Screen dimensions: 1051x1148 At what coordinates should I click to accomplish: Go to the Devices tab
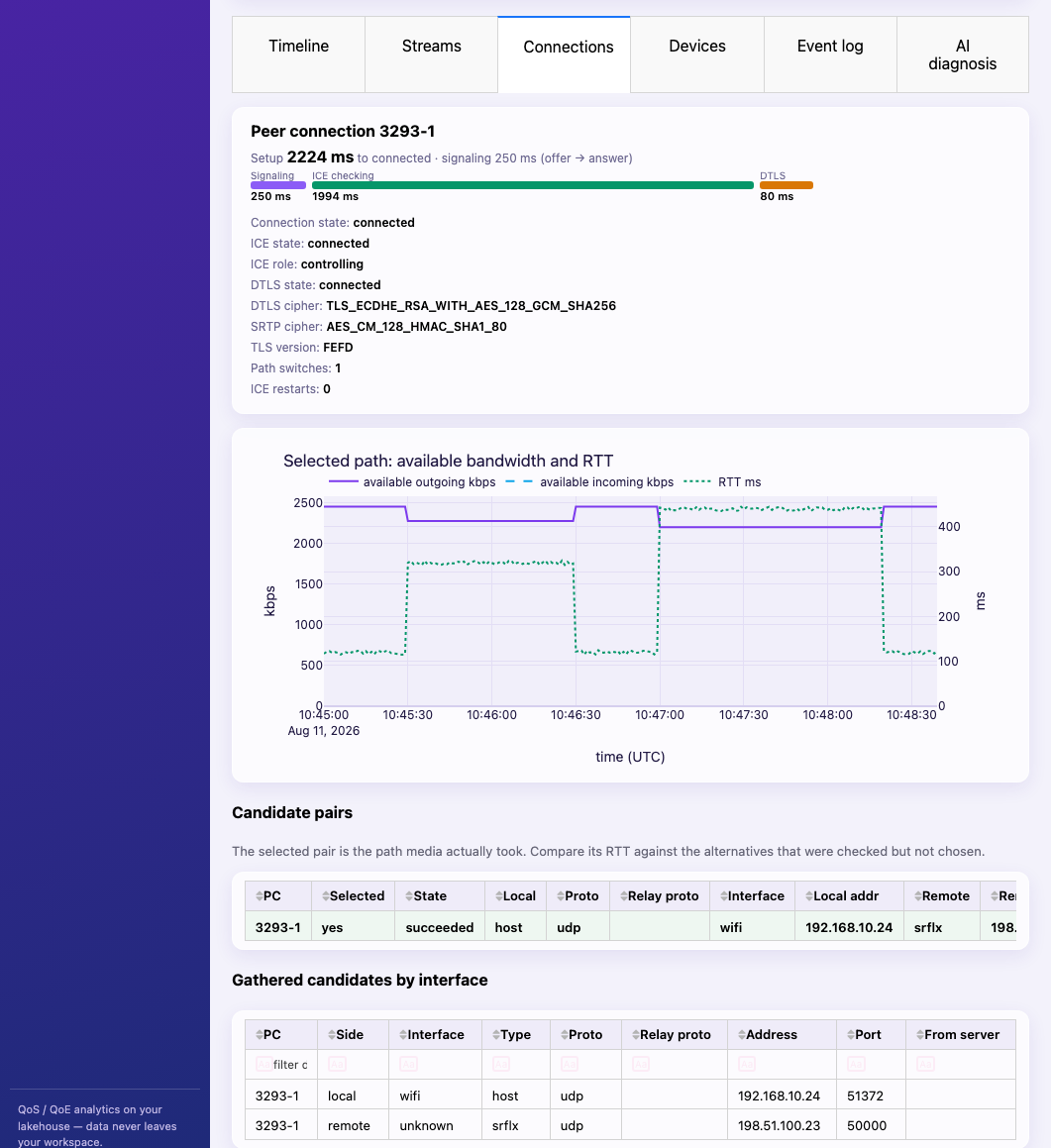point(697,54)
